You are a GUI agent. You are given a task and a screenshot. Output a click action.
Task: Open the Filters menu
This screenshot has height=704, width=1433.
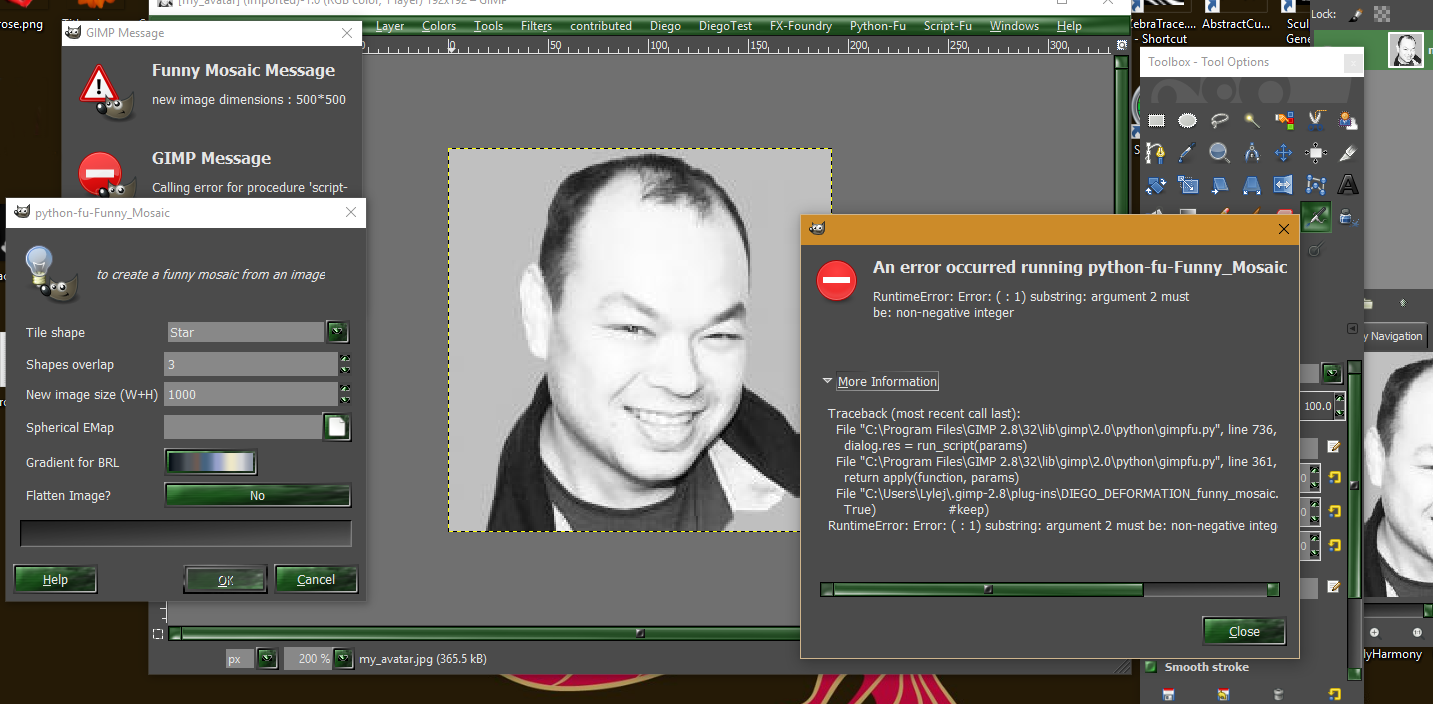click(536, 26)
